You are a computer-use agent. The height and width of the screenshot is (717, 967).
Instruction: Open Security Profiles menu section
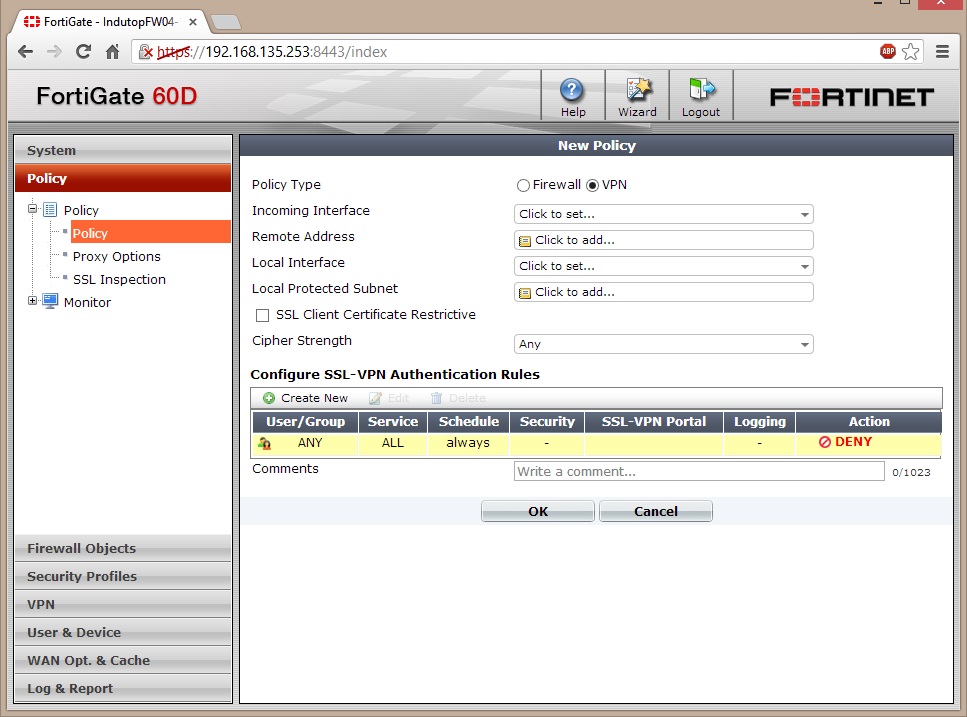pos(123,576)
